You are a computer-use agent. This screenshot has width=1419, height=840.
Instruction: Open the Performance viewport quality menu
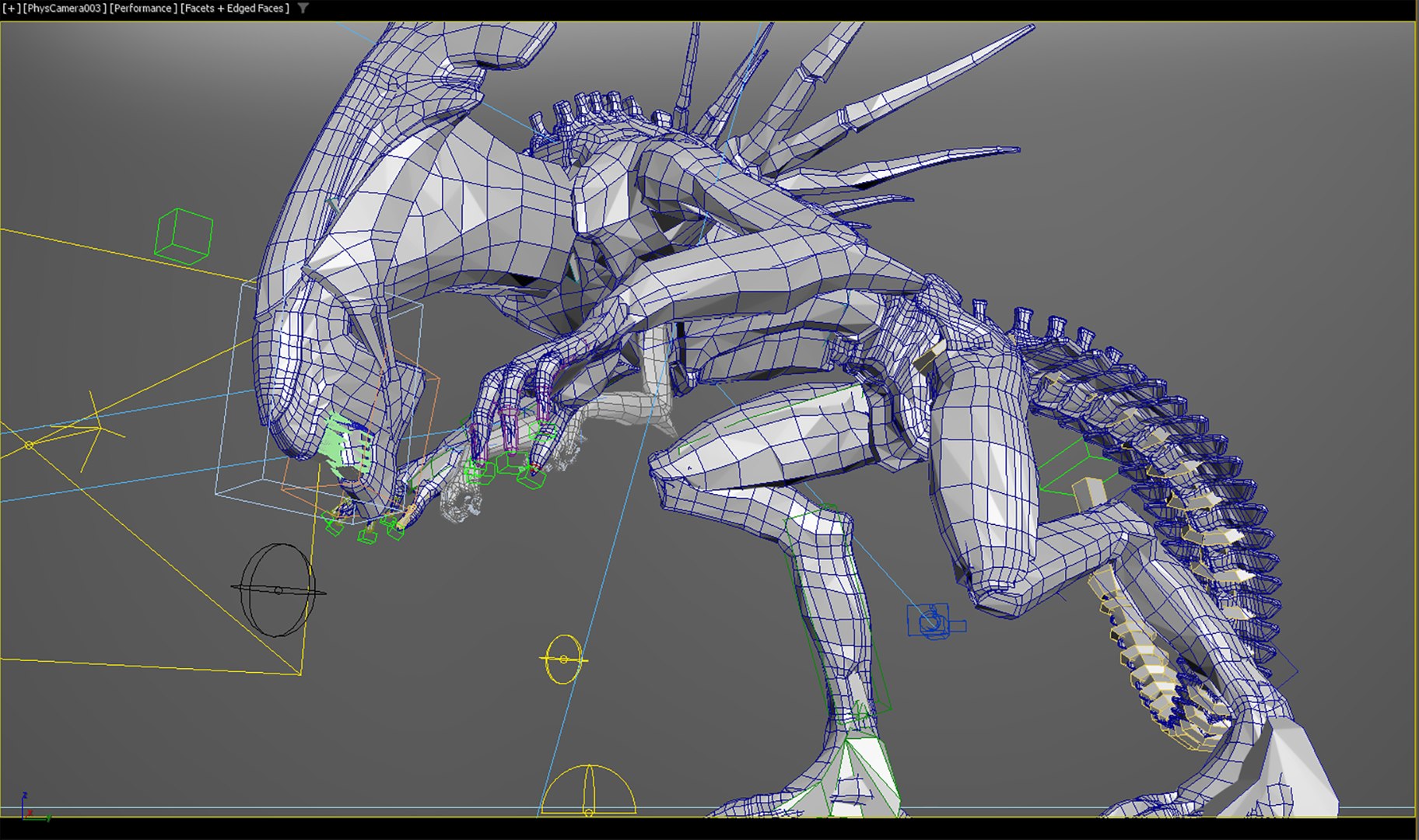(x=142, y=9)
